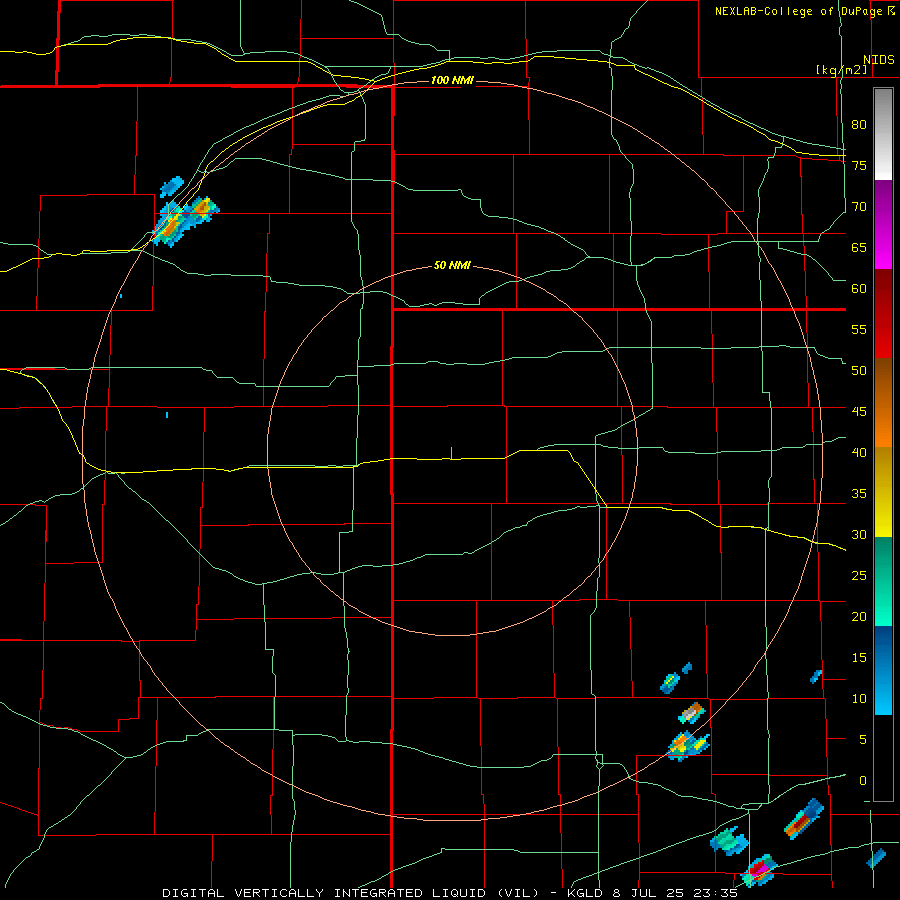Pick the white-gray top segment of the VIL scale
The image size is (900, 900).
tap(883, 134)
